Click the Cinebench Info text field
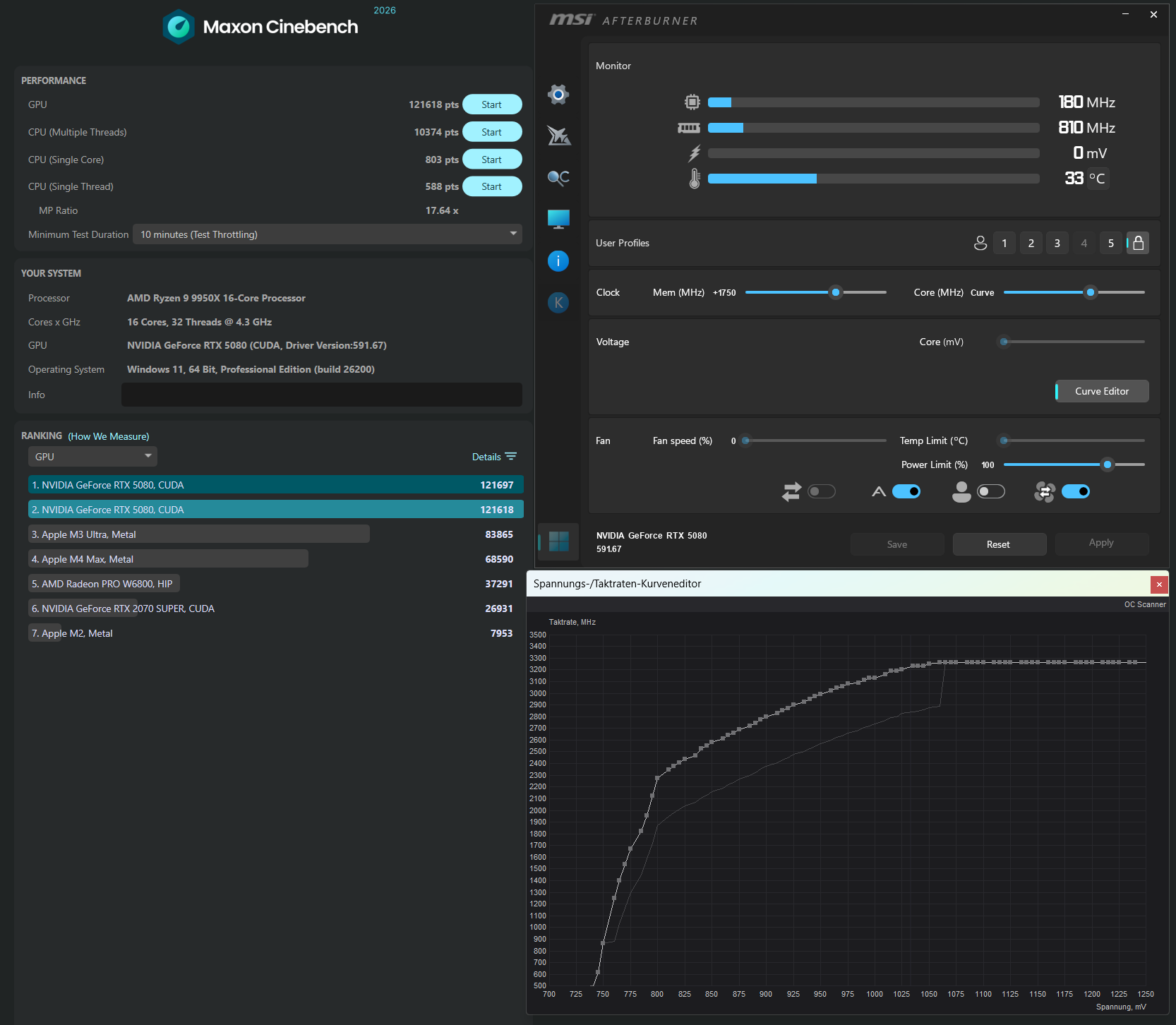The image size is (1176, 1025). [x=322, y=395]
